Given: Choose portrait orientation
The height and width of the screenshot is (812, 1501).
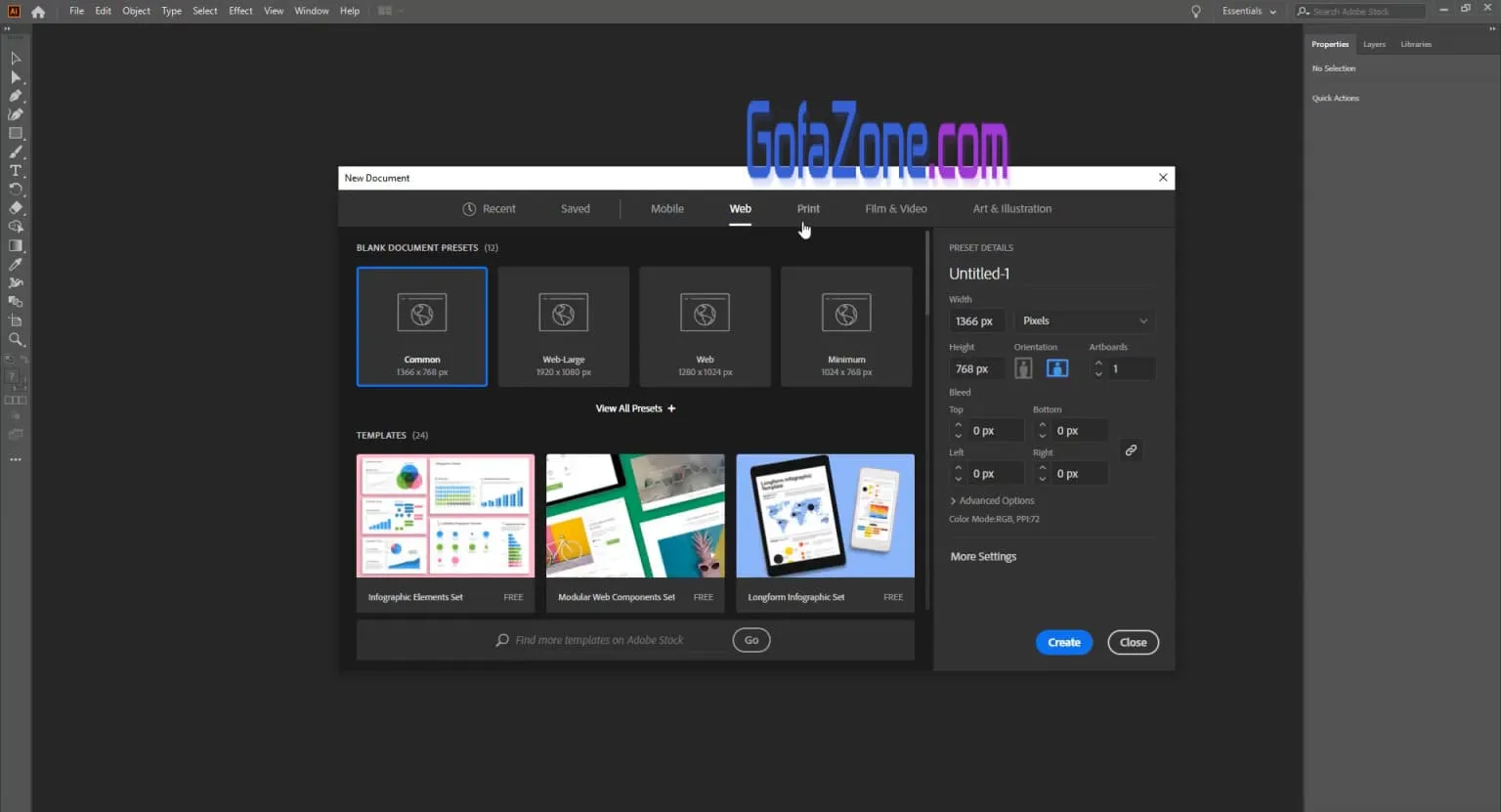Looking at the screenshot, I should click(1023, 368).
